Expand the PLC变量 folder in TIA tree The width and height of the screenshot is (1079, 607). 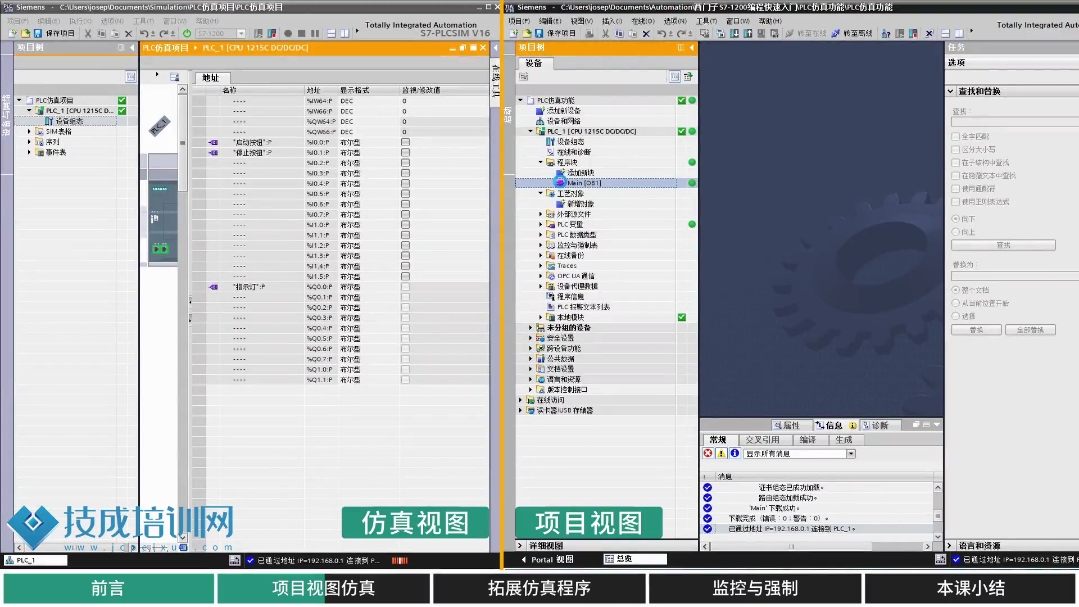(541, 224)
